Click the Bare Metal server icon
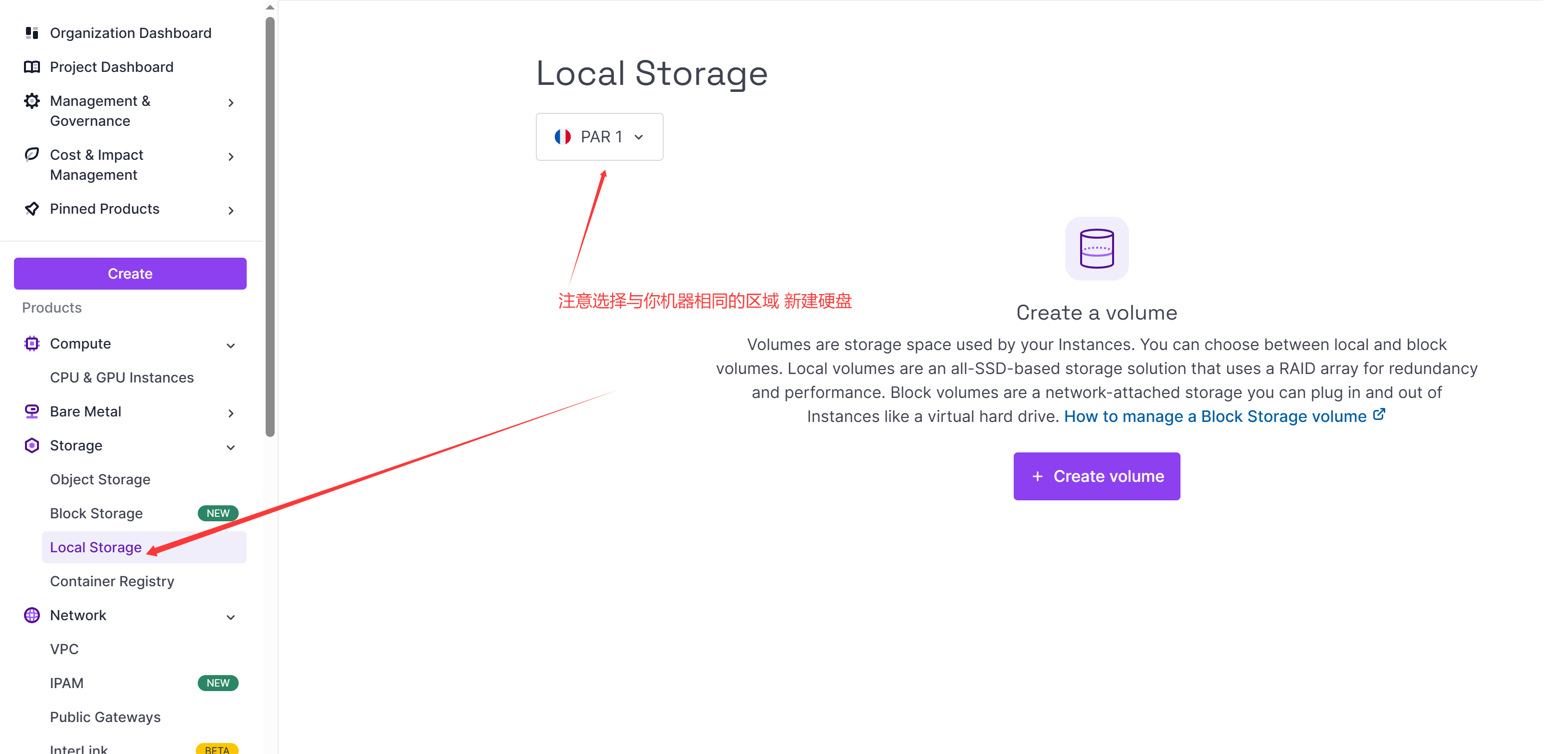This screenshot has width=1568, height=754. pos(31,411)
